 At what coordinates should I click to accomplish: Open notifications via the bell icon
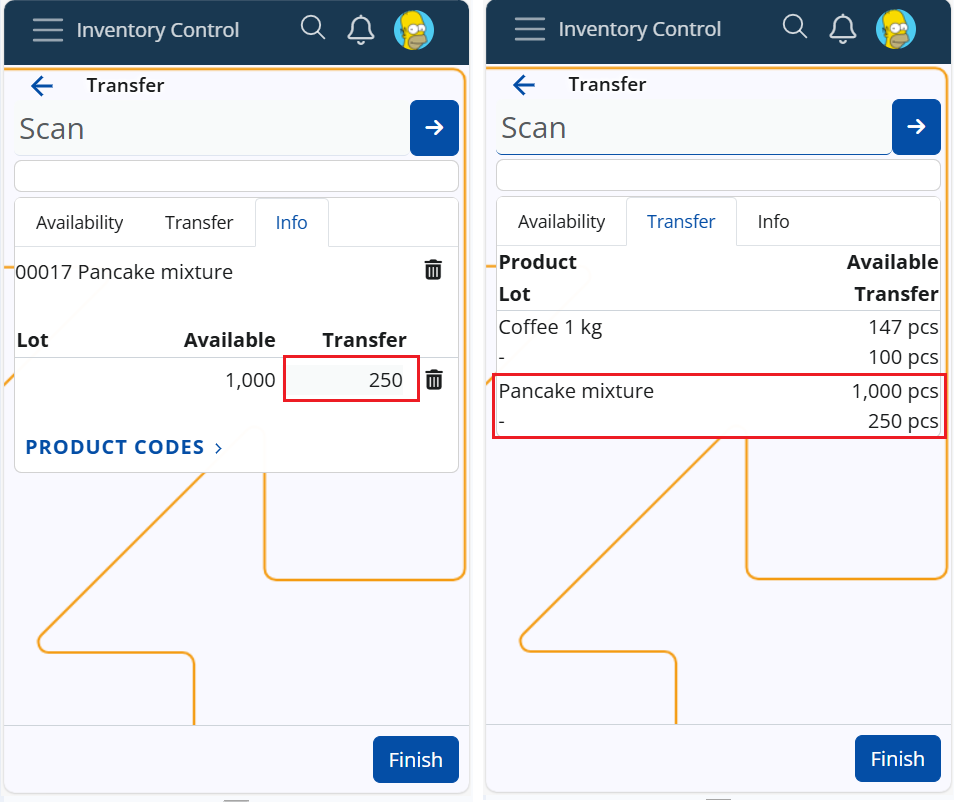pos(360,28)
